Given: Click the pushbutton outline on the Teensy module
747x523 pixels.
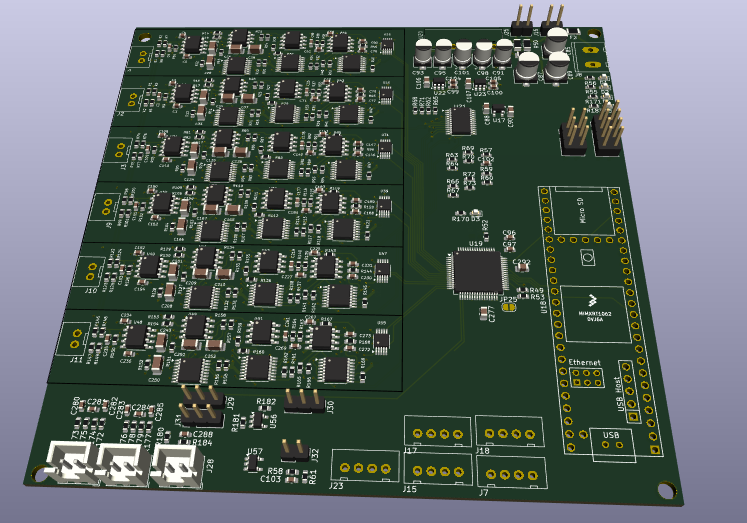Looking at the screenshot, I should 588,258.
